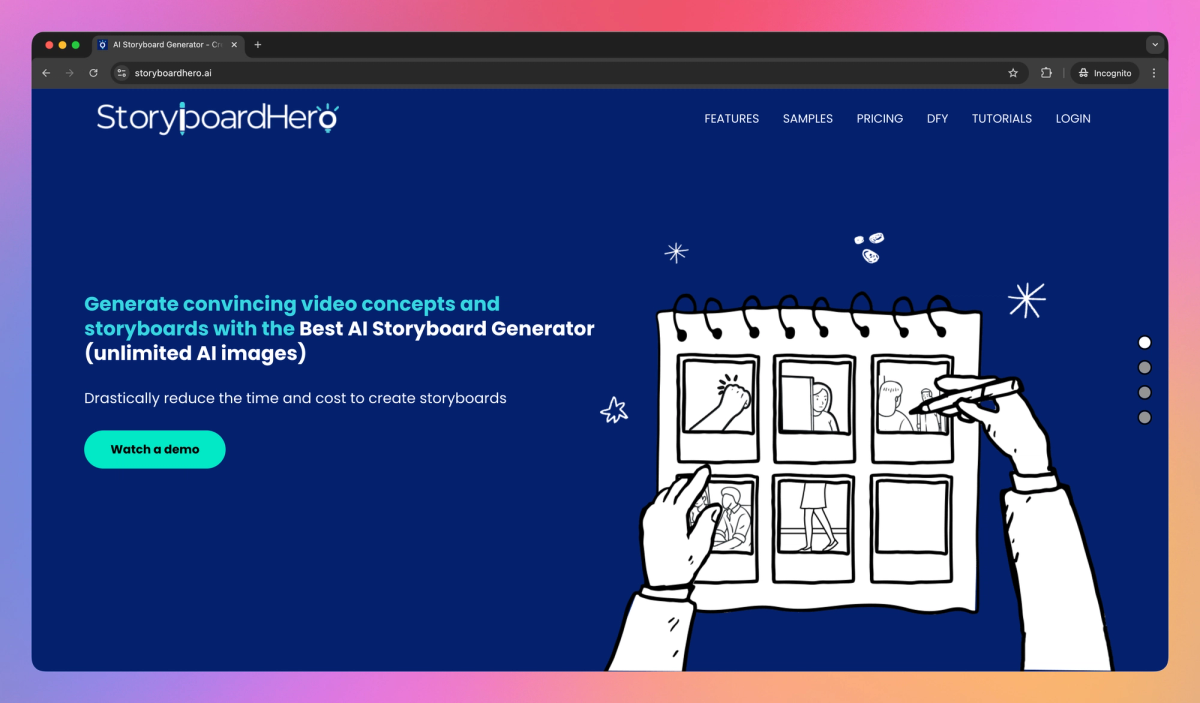Bookmark this page with the star icon
Image resolution: width=1200 pixels, height=703 pixels.
pyautogui.click(x=1013, y=73)
